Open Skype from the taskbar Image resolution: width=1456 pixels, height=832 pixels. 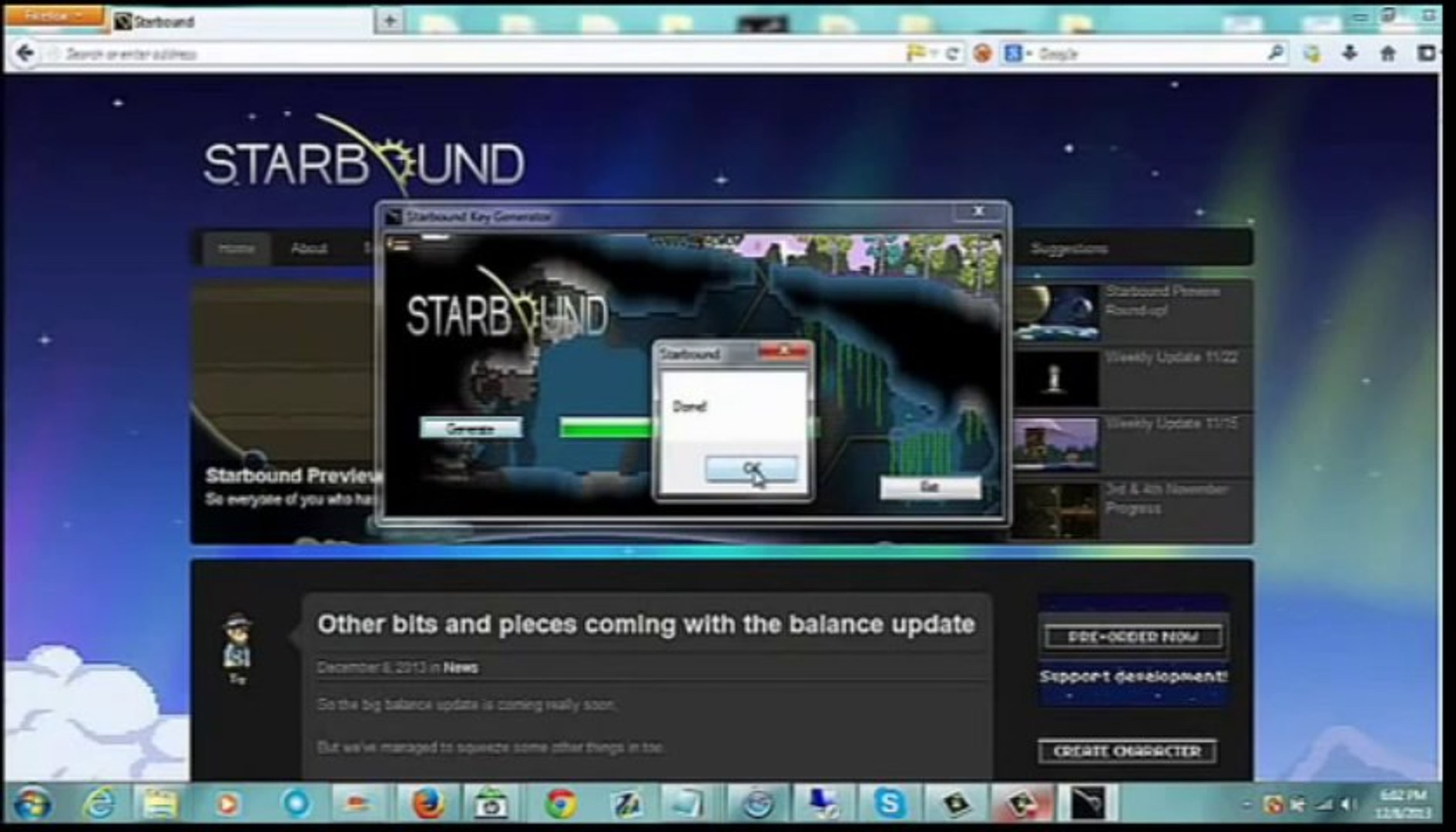[889, 803]
